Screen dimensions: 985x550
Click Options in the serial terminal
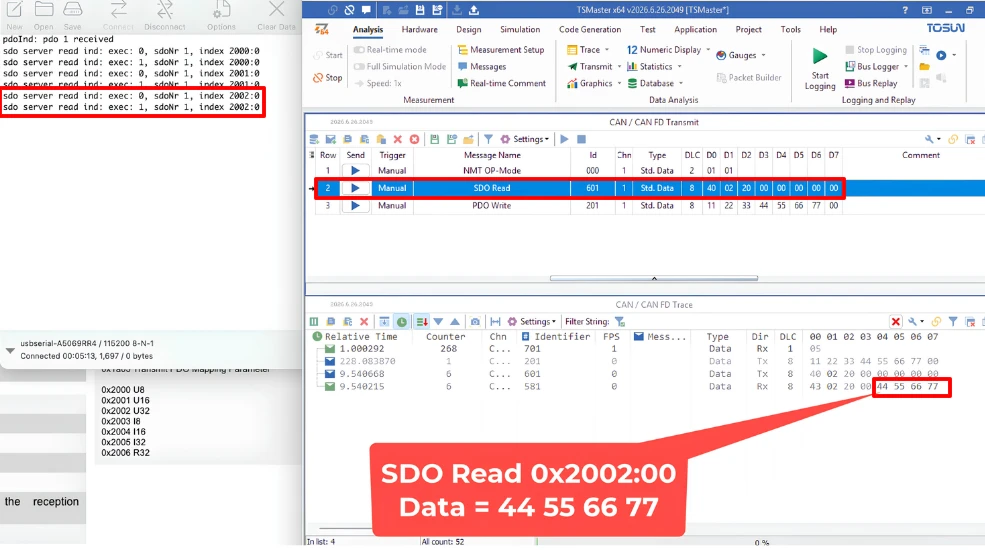click(221, 16)
